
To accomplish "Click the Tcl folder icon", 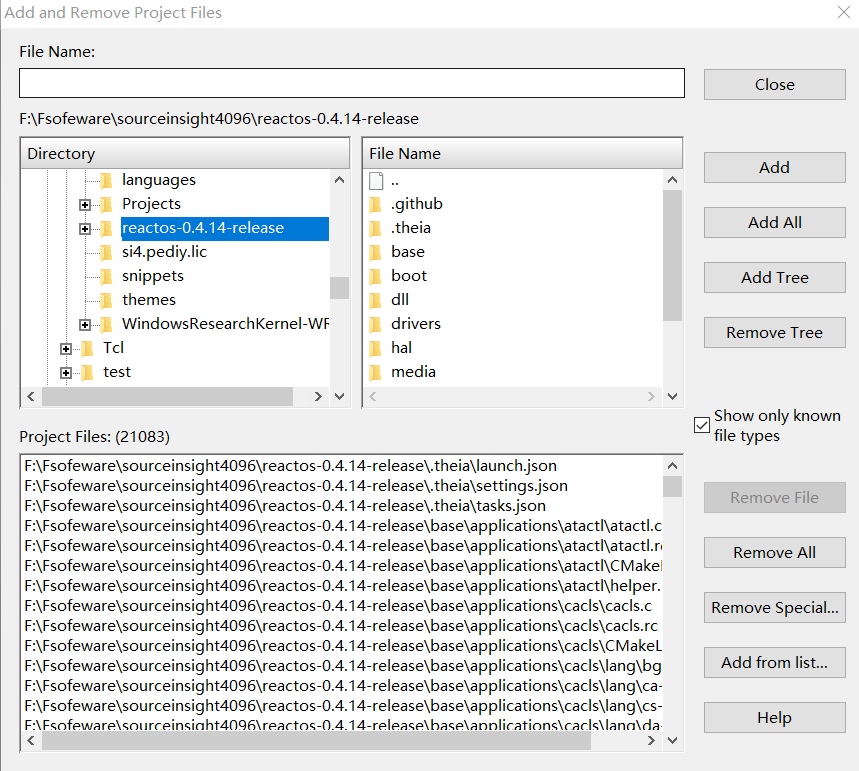I will [87, 349].
